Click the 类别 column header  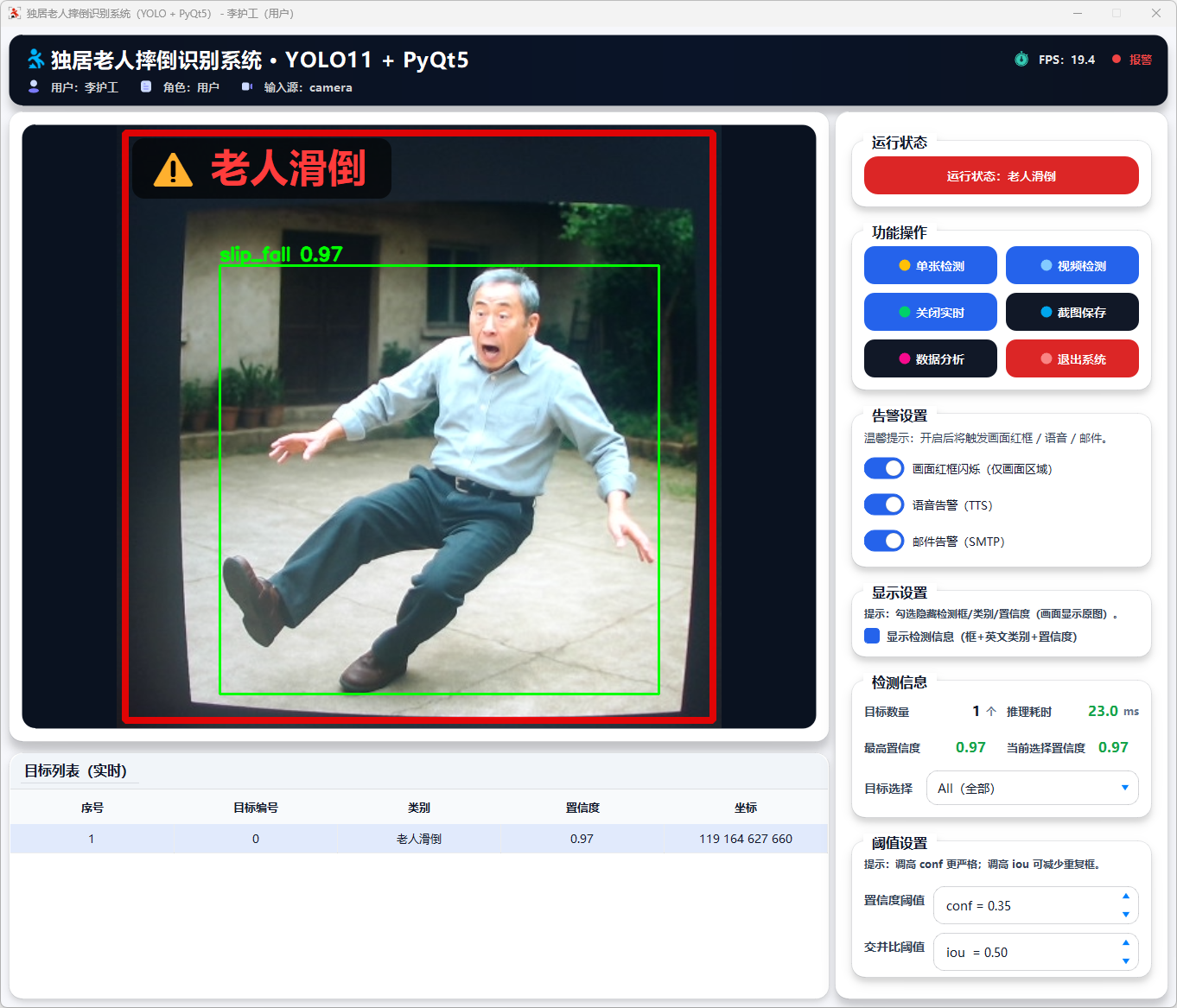[419, 808]
